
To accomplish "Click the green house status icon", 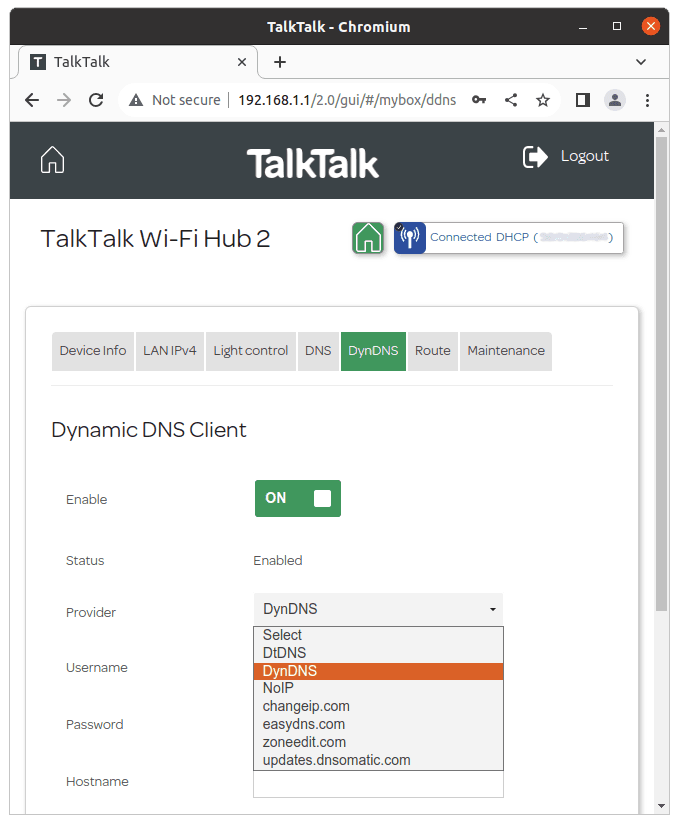I will tap(368, 238).
